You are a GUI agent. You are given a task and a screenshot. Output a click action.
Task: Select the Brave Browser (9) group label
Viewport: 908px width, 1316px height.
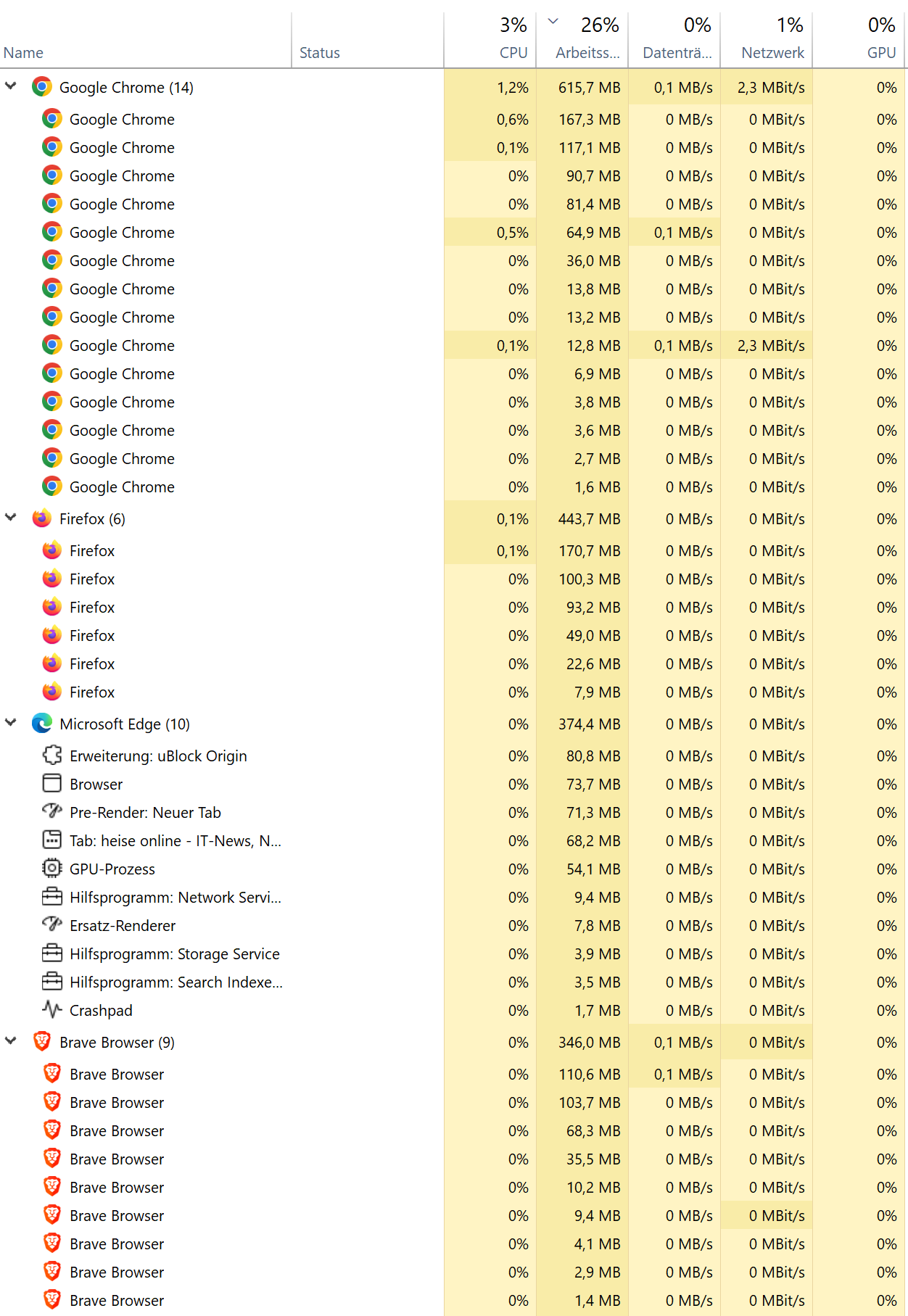pyautogui.click(x=117, y=1042)
